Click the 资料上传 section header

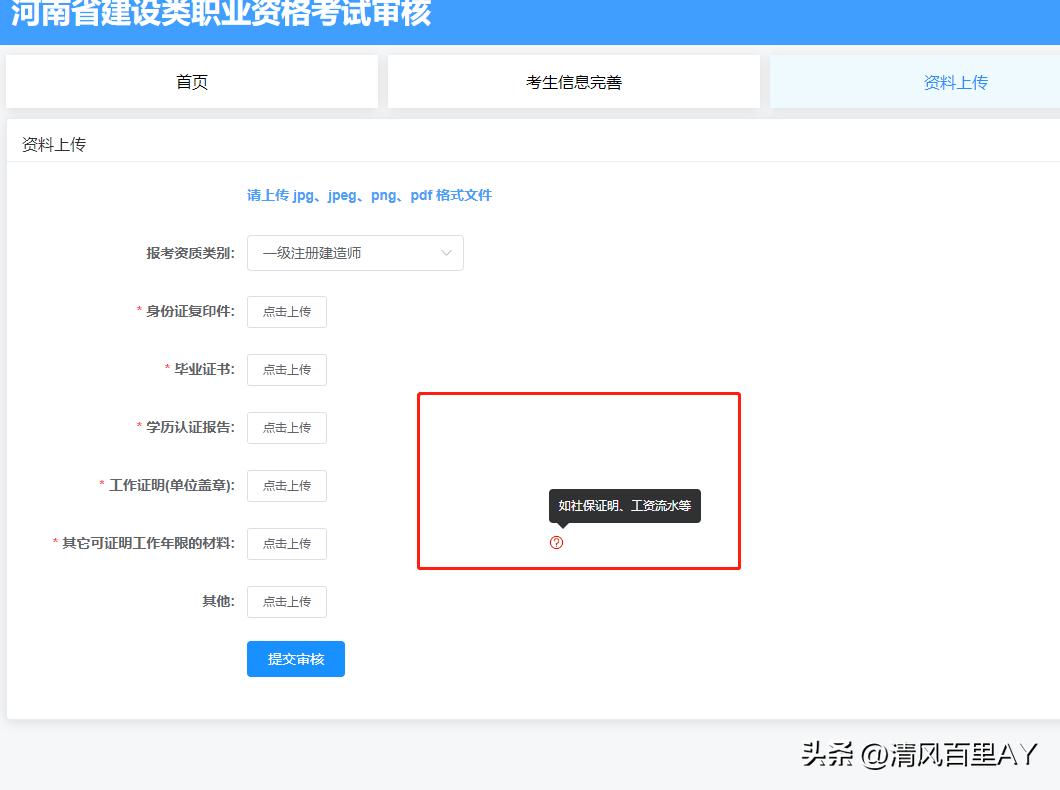click(x=54, y=143)
